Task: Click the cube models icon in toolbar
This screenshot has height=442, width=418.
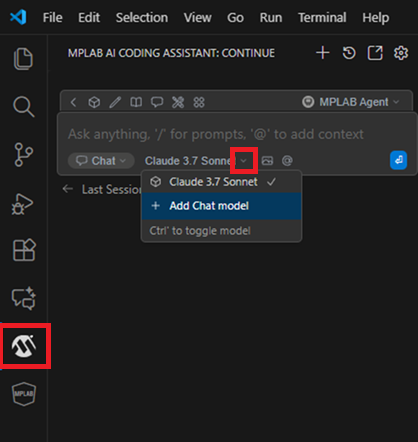Action: 94,102
